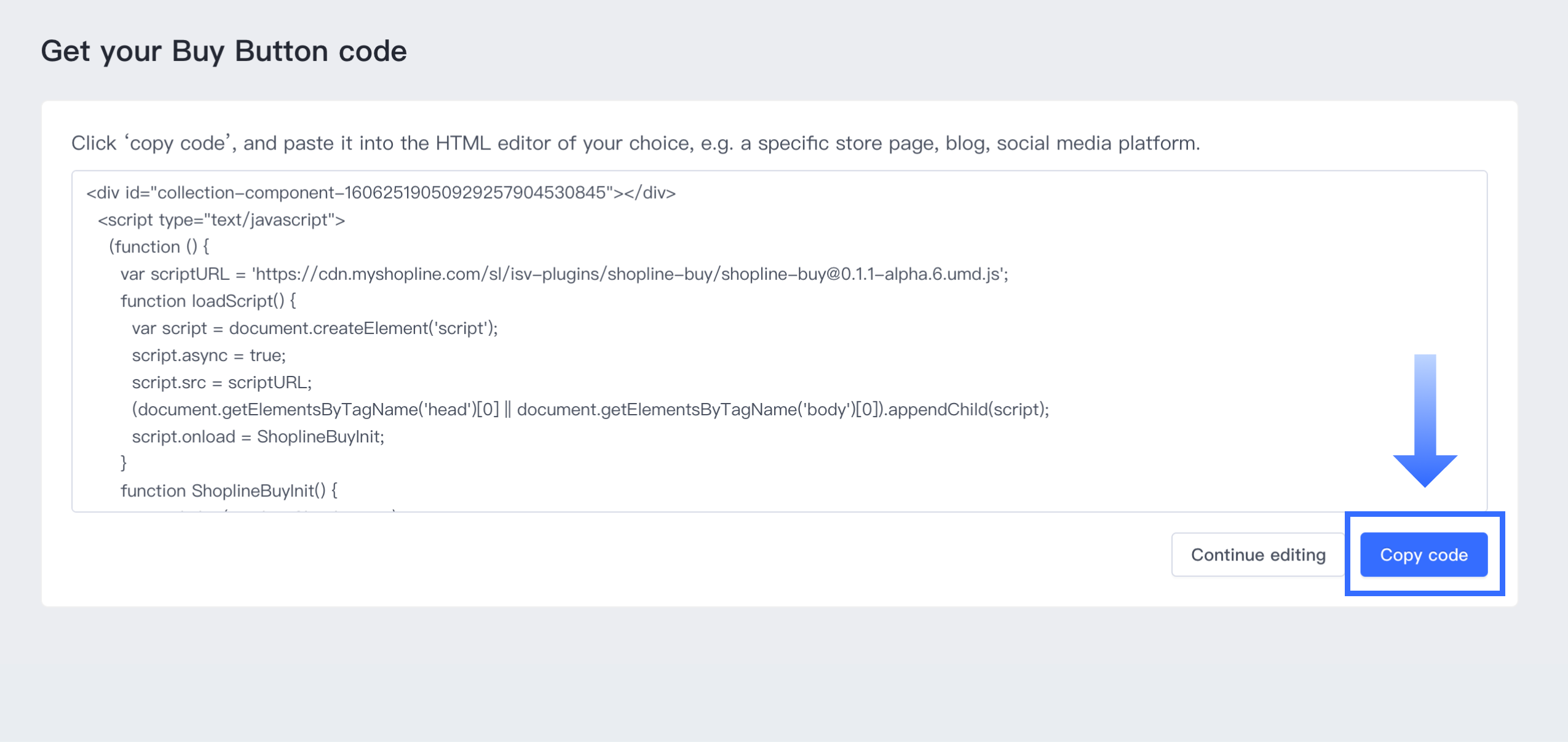This screenshot has width=1568, height=742.
Task: Click the 'Get your Buy Button code' heading
Action: [224, 51]
